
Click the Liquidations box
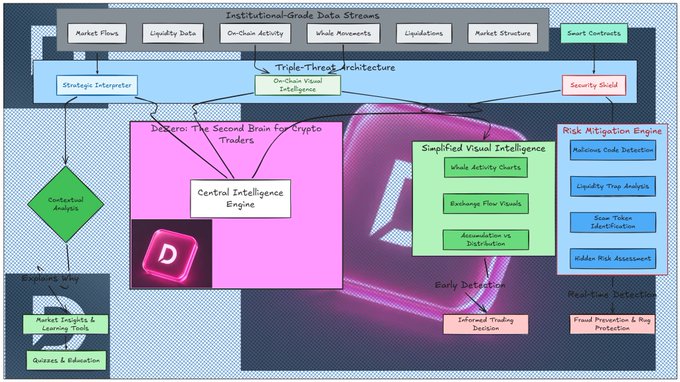tap(424, 33)
